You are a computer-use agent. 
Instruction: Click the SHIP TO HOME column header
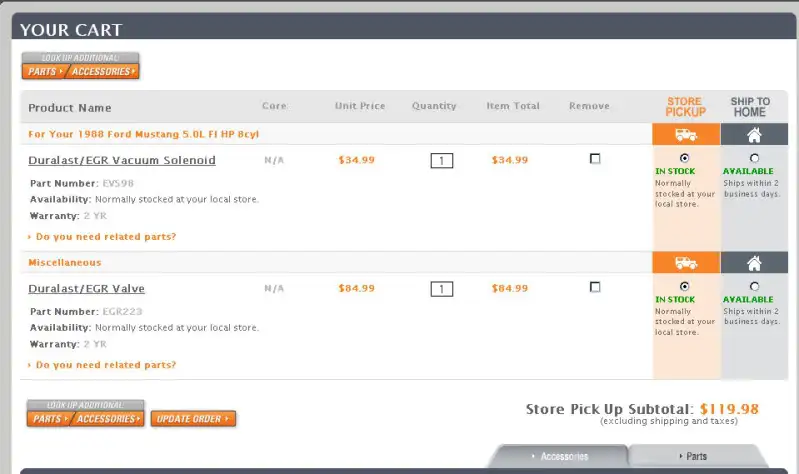coord(750,107)
